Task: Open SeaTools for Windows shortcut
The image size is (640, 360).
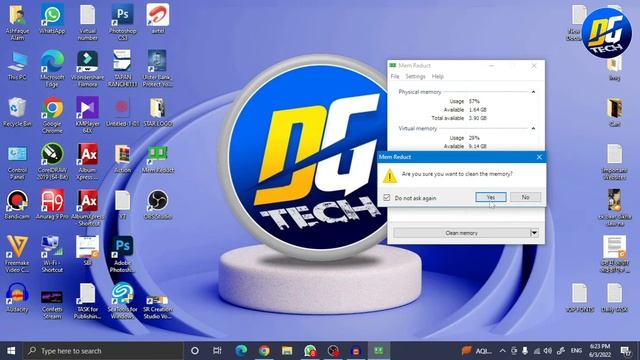Action: [x=122, y=301]
